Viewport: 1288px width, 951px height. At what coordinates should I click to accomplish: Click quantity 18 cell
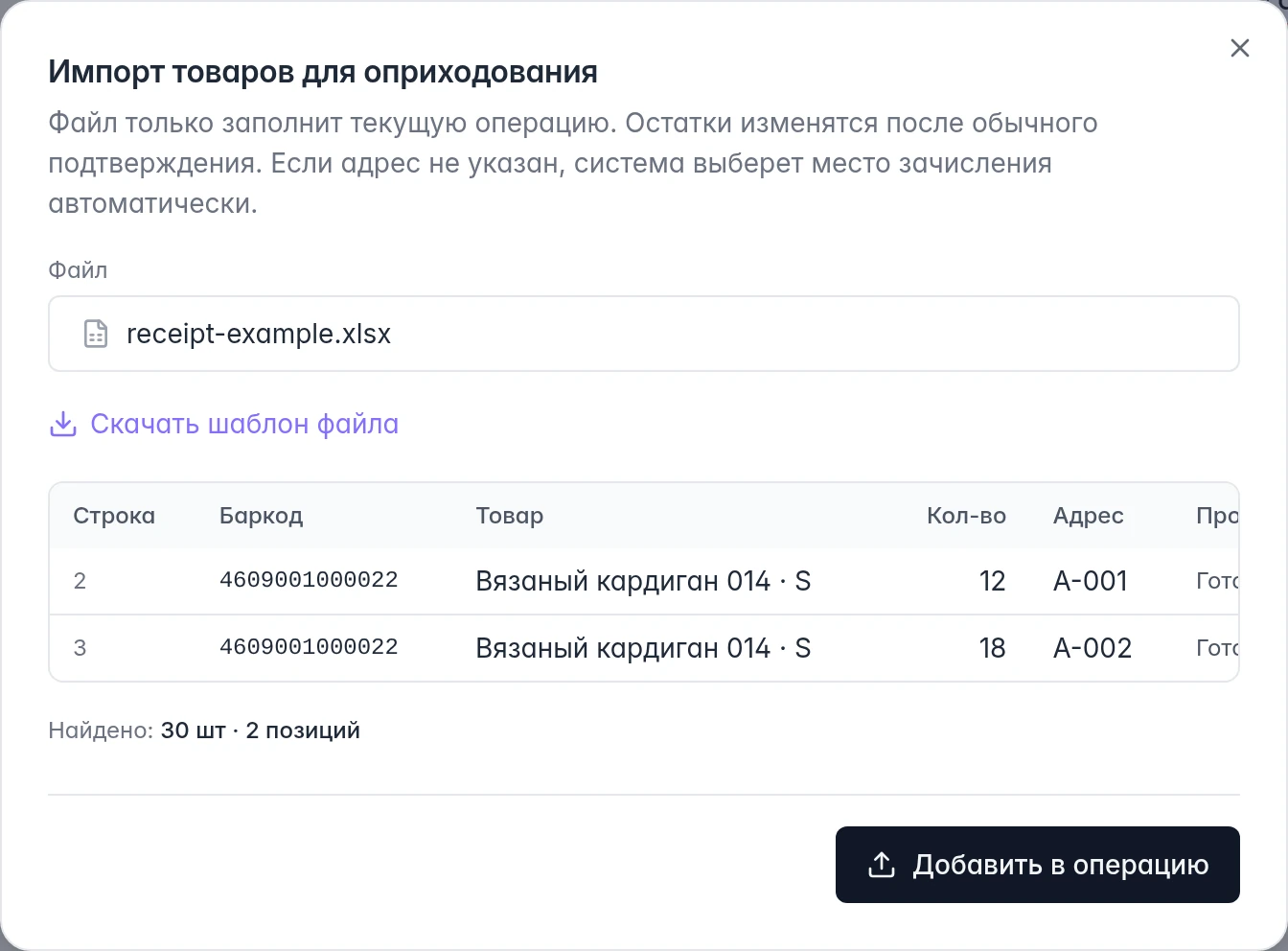(x=992, y=648)
